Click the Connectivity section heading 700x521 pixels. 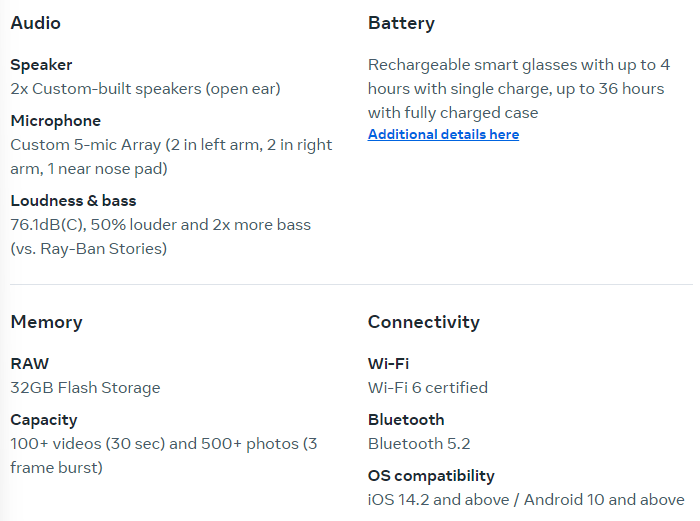tap(423, 322)
